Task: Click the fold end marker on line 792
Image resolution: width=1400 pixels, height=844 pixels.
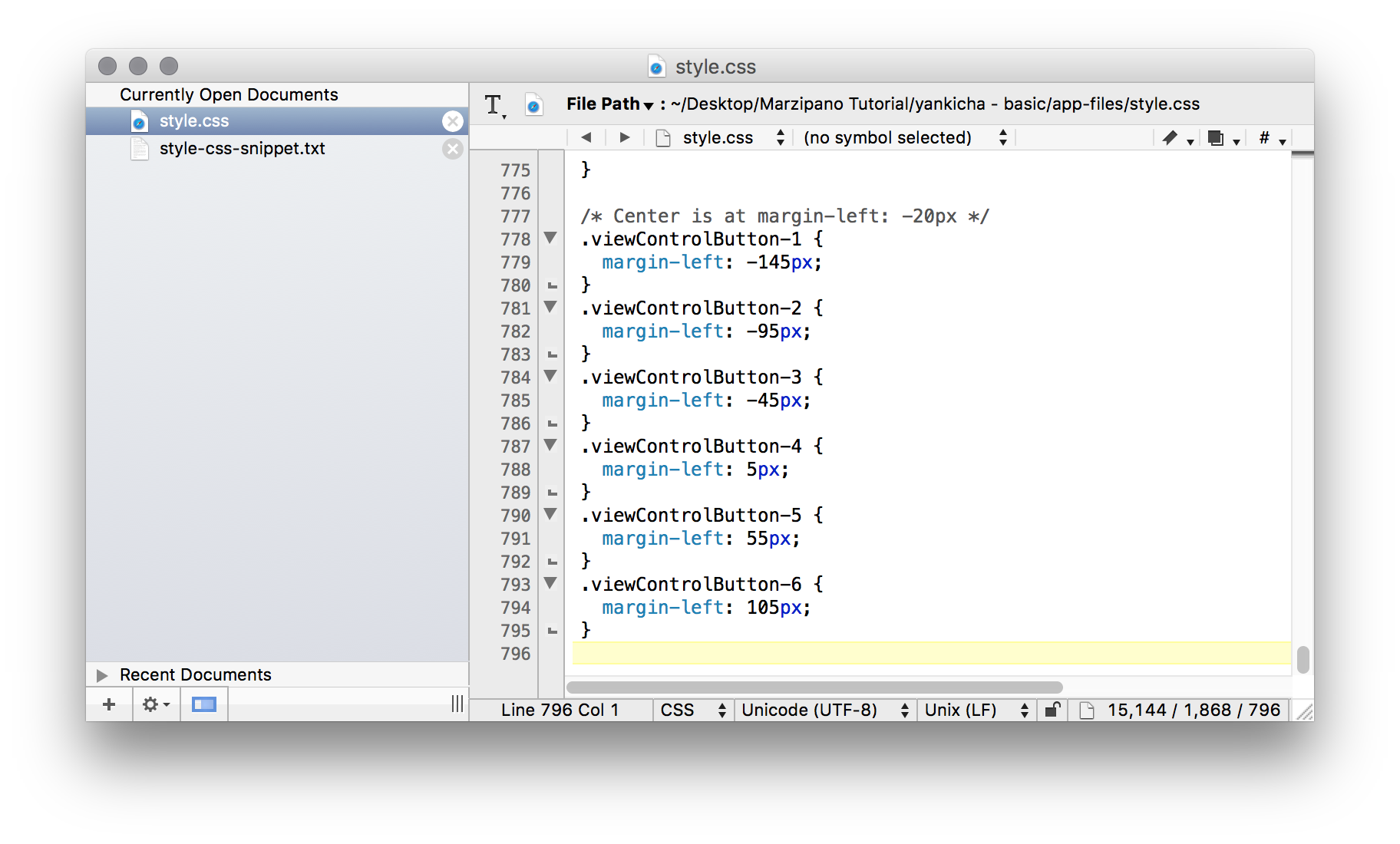Action: [552, 562]
